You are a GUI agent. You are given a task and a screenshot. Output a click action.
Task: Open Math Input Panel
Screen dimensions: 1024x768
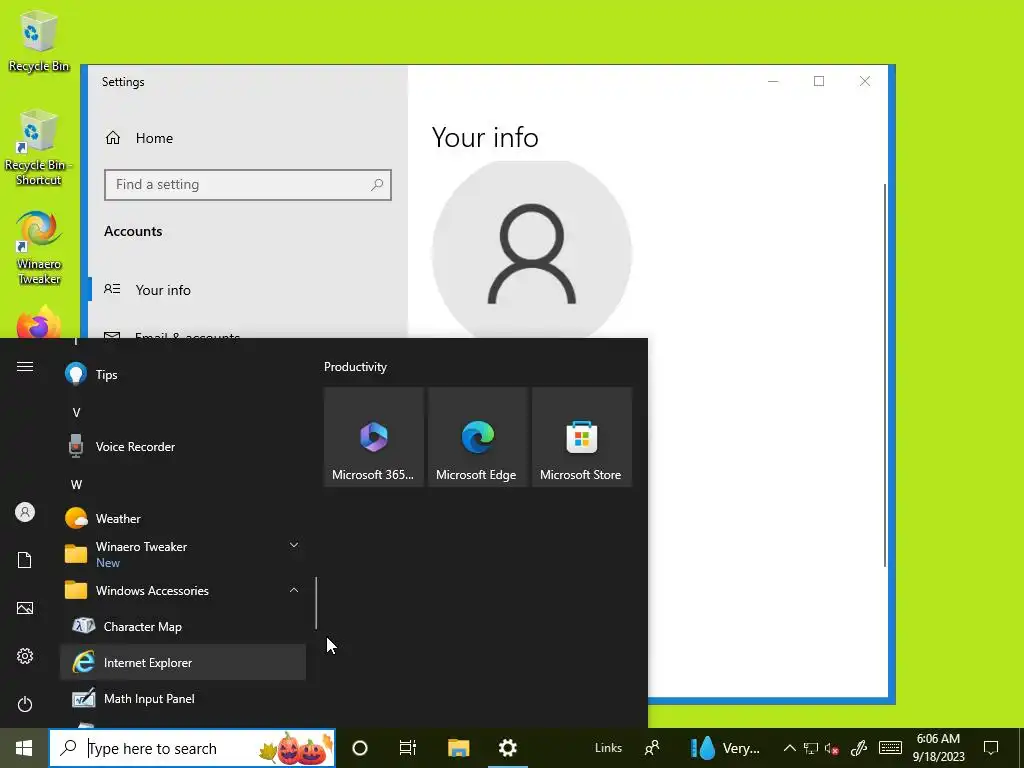(183, 698)
